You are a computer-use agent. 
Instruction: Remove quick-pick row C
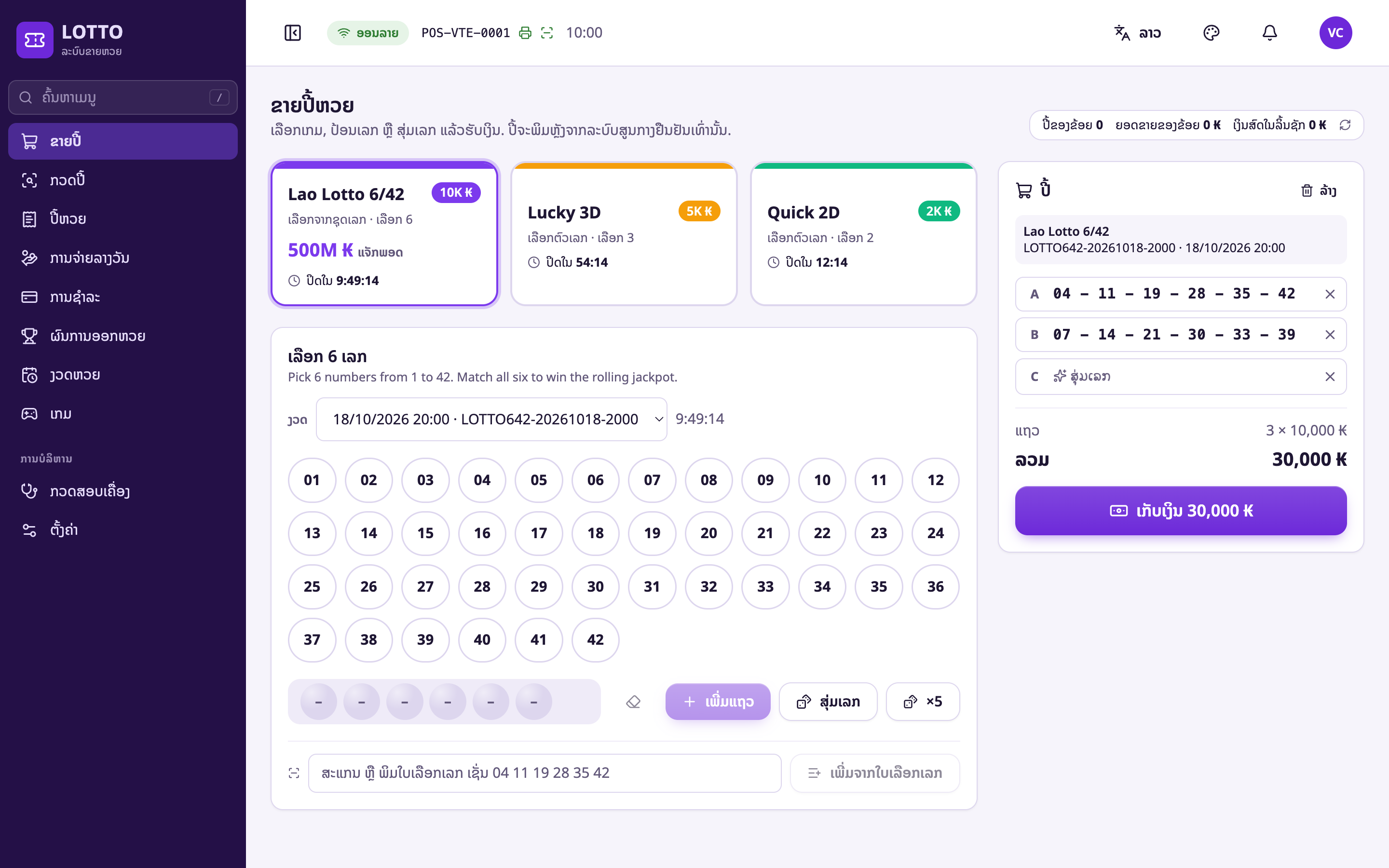(x=1329, y=377)
